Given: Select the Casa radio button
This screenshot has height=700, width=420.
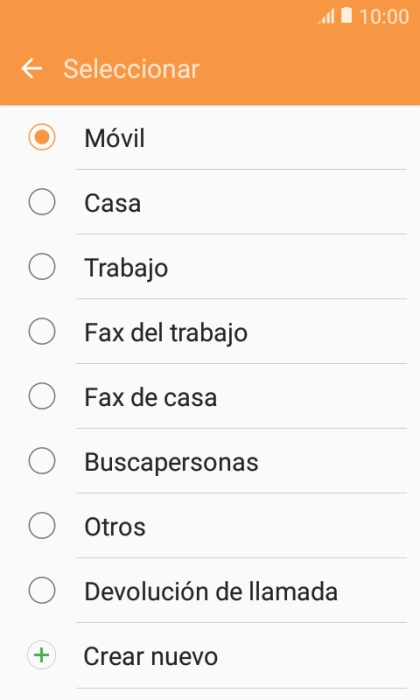Looking at the screenshot, I should (42, 202).
